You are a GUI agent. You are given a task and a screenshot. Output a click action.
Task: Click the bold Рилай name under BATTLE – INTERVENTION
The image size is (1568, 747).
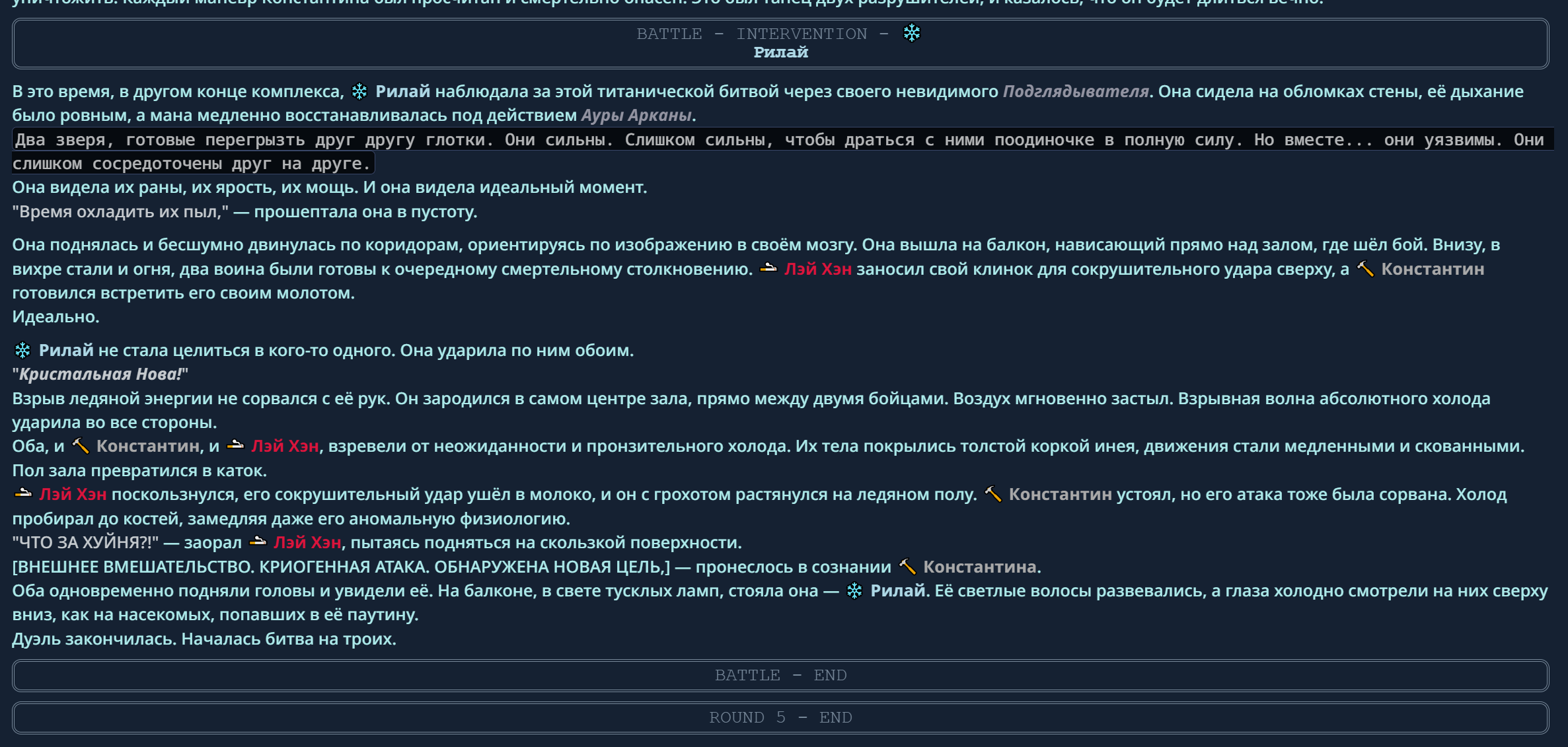click(780, 52)
